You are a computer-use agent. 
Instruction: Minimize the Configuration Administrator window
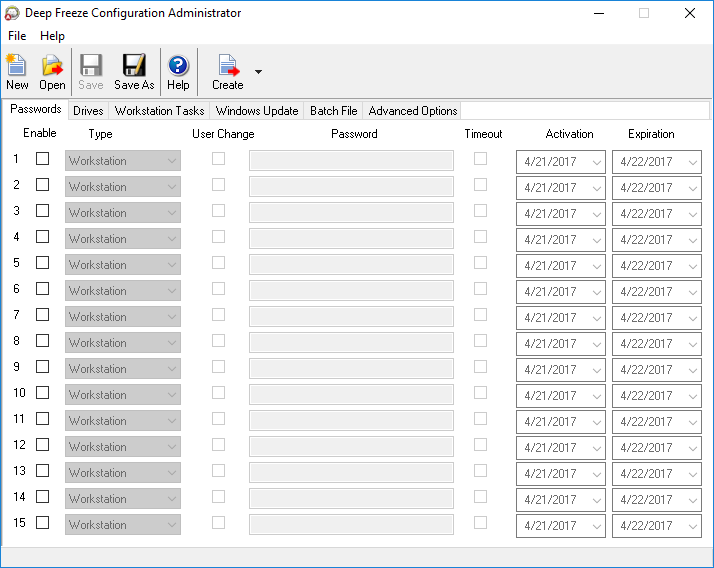(599, 13)
